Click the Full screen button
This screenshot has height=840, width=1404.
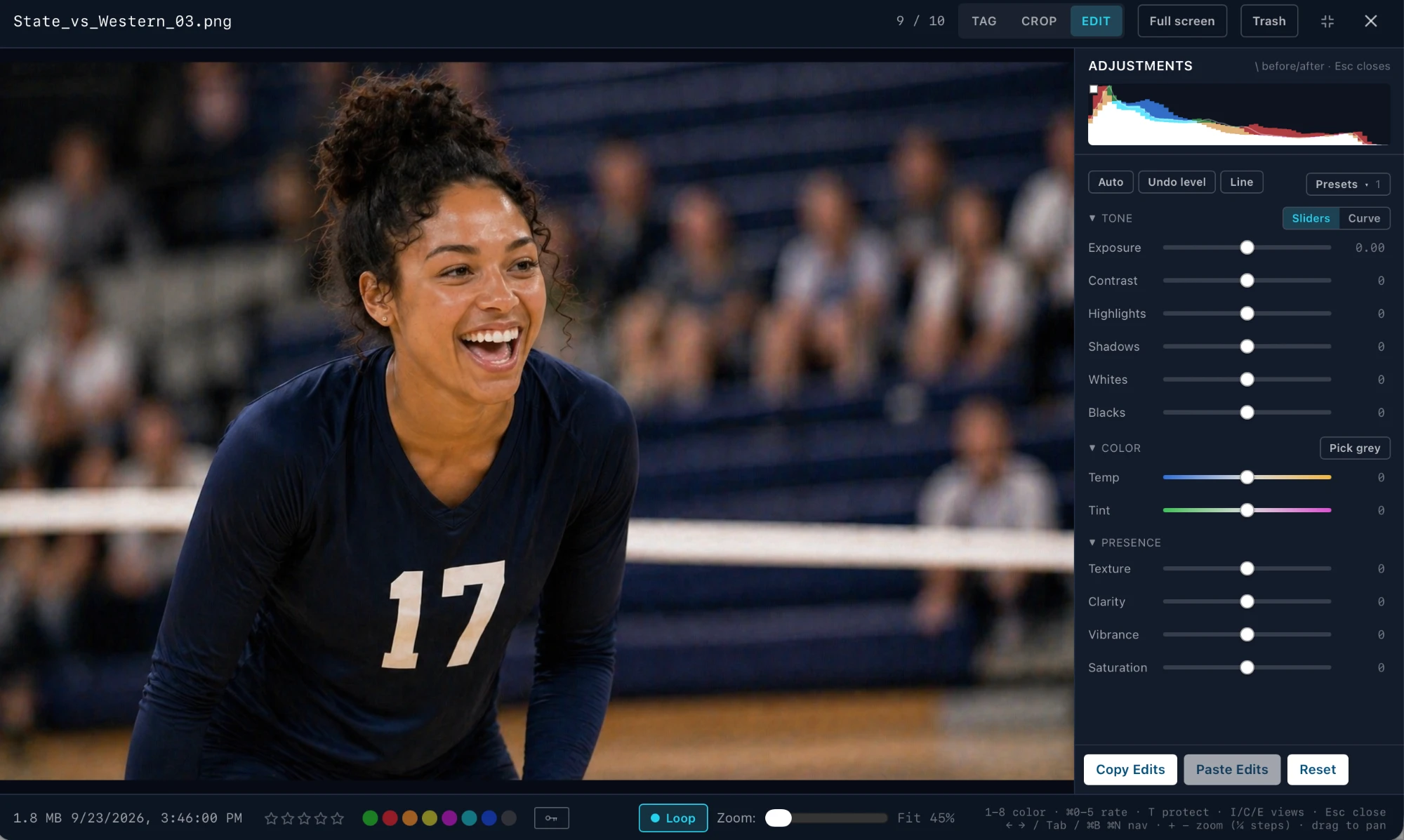click(x=1181, y=21)
